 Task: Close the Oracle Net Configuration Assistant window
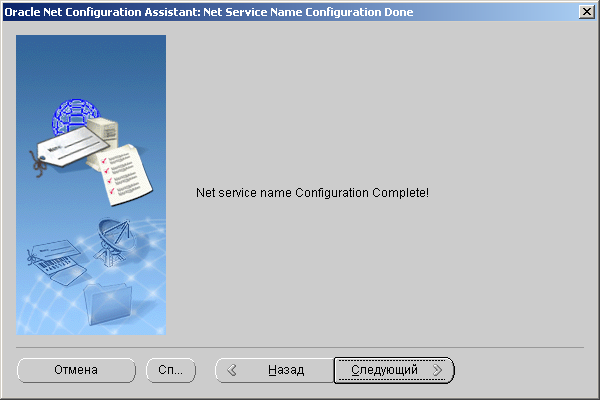click(x=587, y=12)
